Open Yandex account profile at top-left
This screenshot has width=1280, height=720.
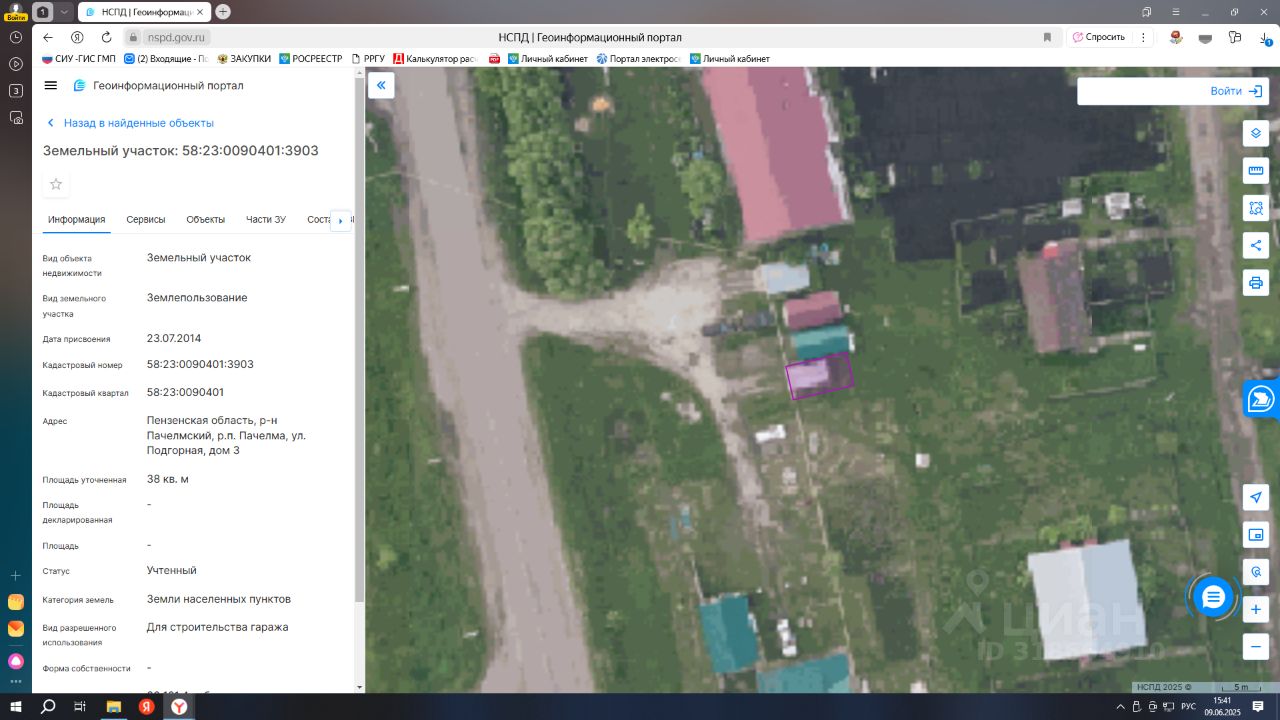[15, 11]
